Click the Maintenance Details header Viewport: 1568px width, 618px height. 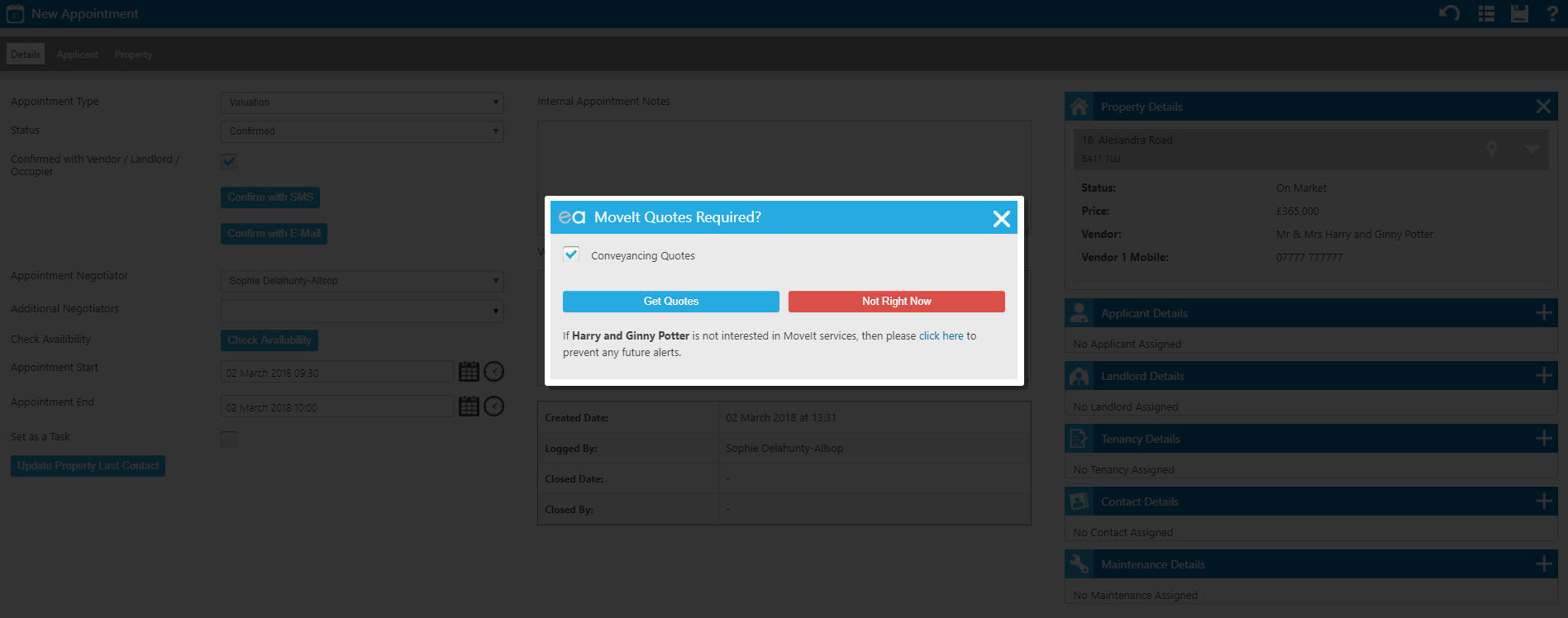coord(1311,564)
